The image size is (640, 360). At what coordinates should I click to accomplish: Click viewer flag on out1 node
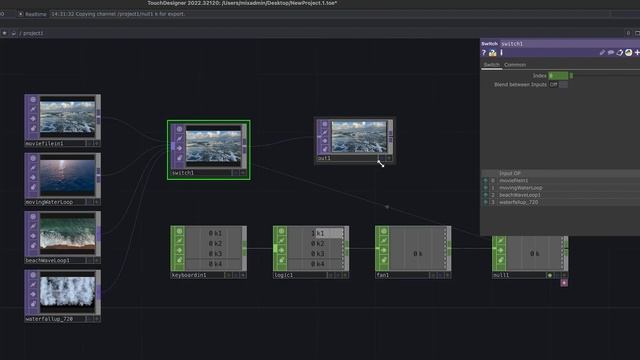coord(325,124)
